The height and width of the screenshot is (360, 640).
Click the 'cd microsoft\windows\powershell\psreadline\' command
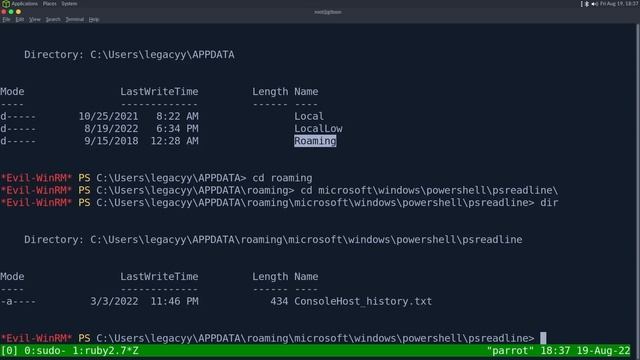(x=429, y=190)
